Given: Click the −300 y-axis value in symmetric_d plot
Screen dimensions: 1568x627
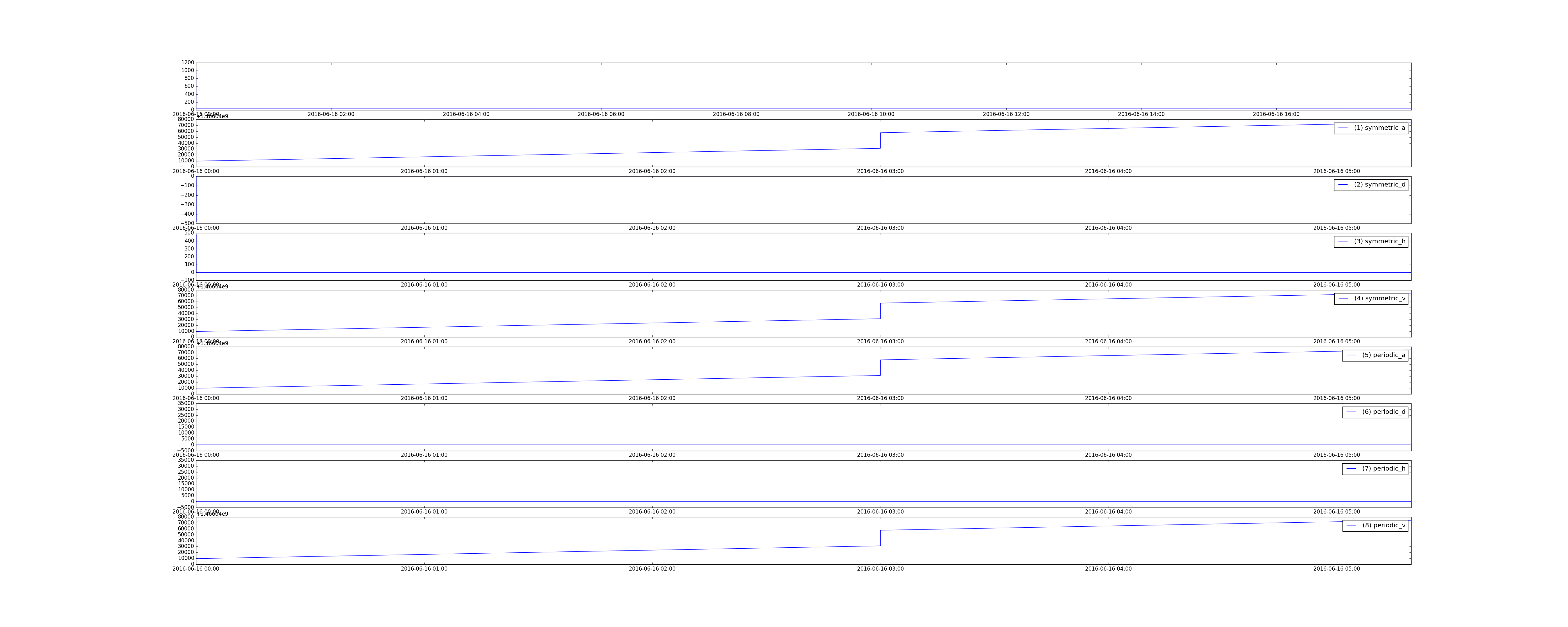Looking at the screenshot, I should [x=188, y=204].
